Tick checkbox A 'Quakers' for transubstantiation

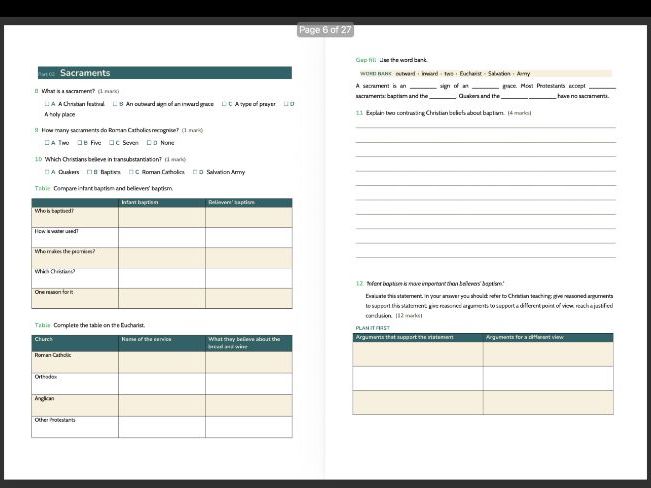47,172
